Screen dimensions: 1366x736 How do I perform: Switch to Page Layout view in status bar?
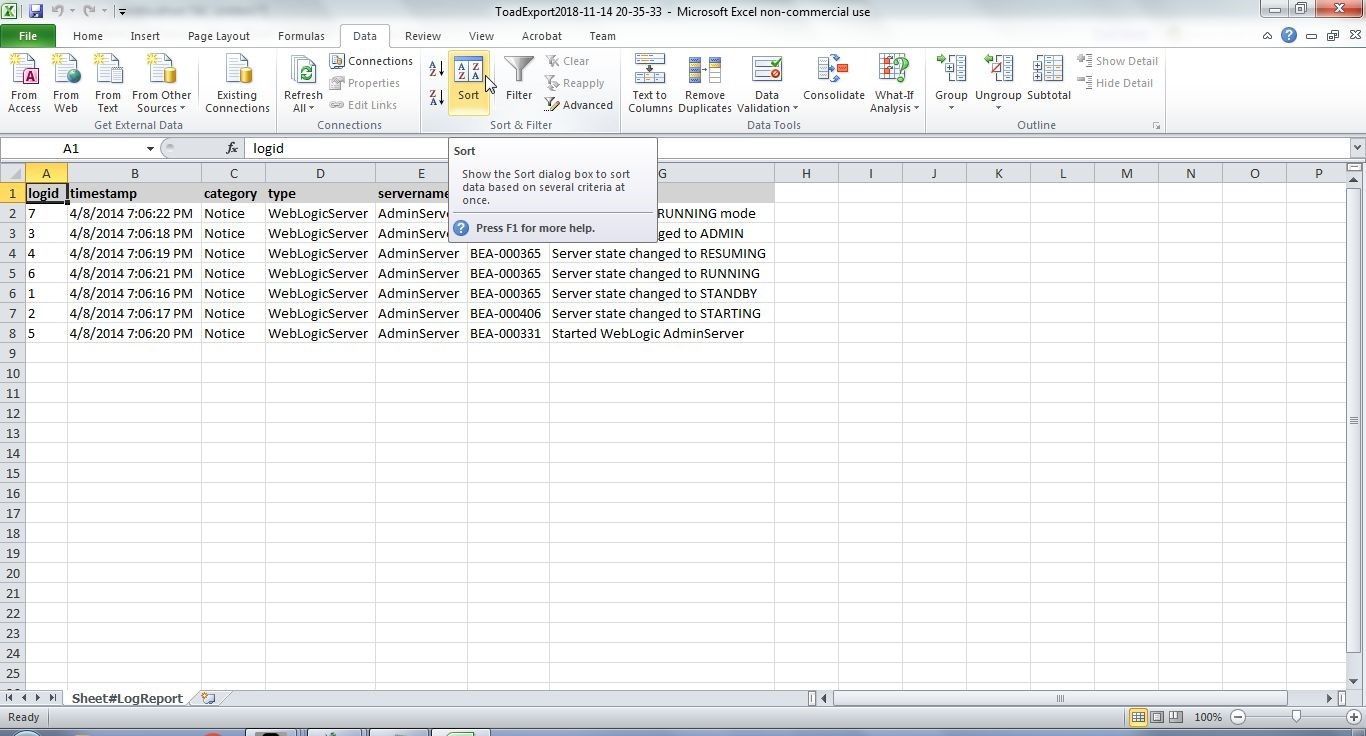click(1157, 717)
